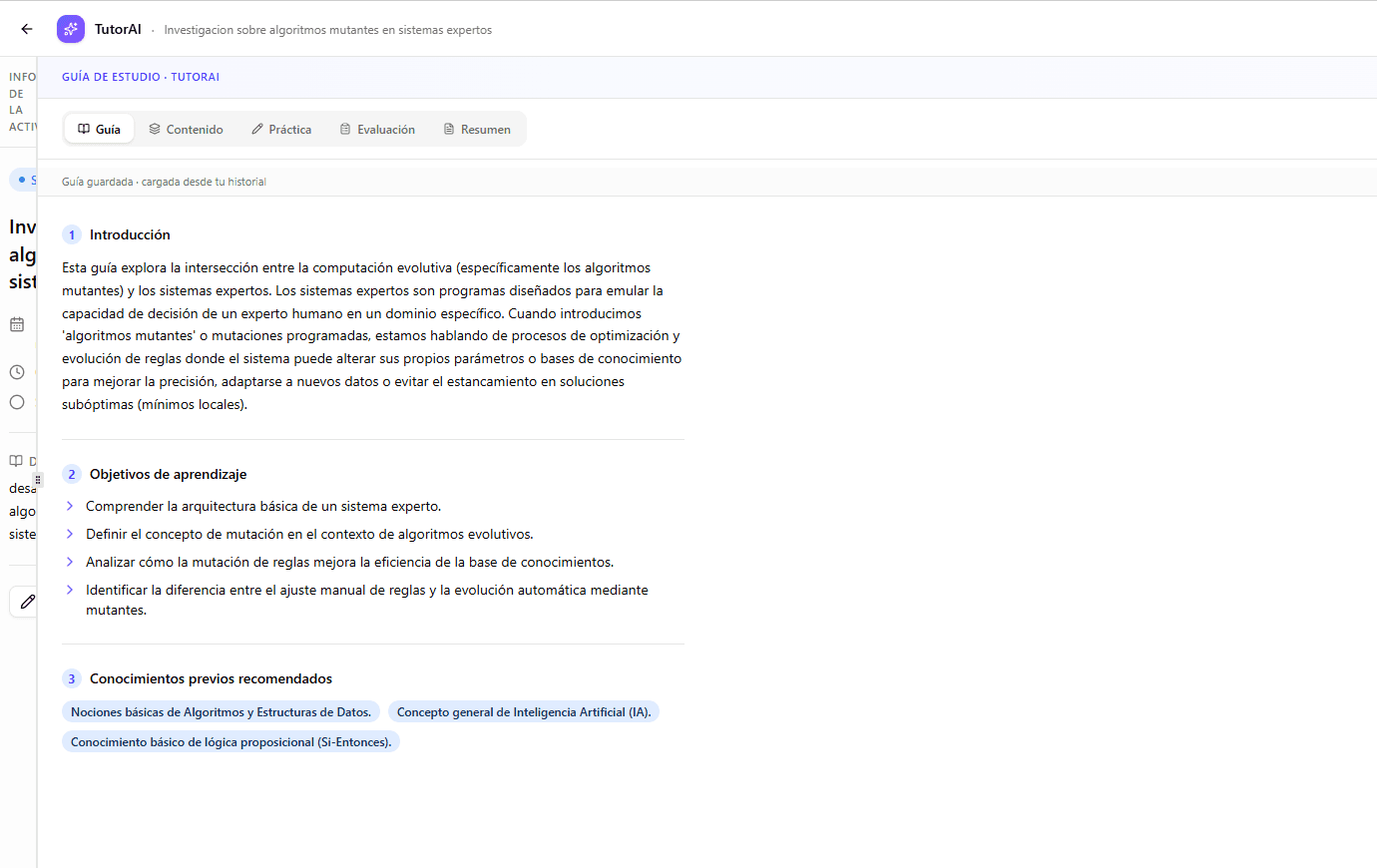Switch to the Práctica tab
The height and width of the screenshot is (868, 1377).
[281, 129]
